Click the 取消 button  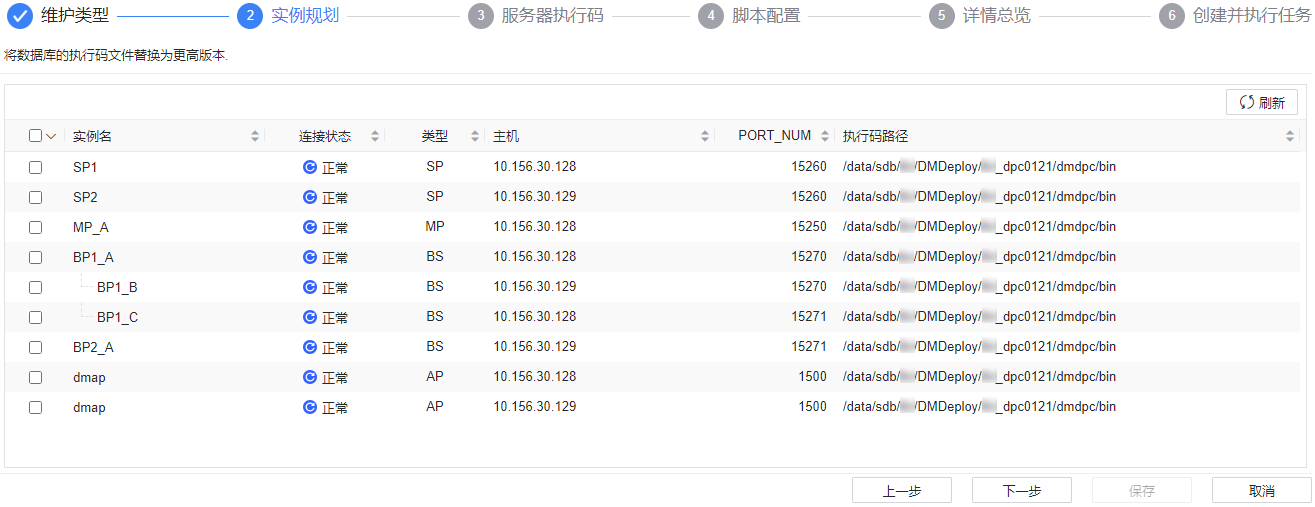(x=1262, y=490)
